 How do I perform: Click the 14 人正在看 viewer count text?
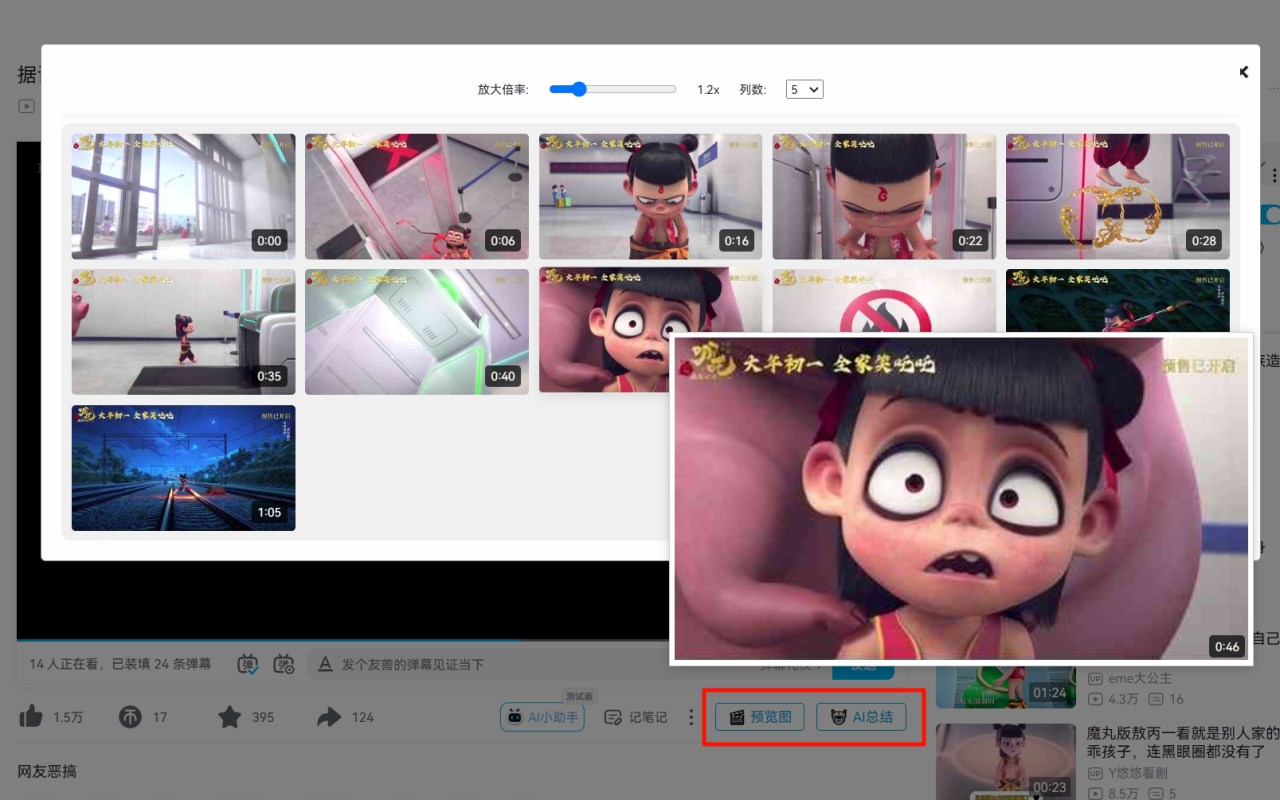(x=64, y=664)
